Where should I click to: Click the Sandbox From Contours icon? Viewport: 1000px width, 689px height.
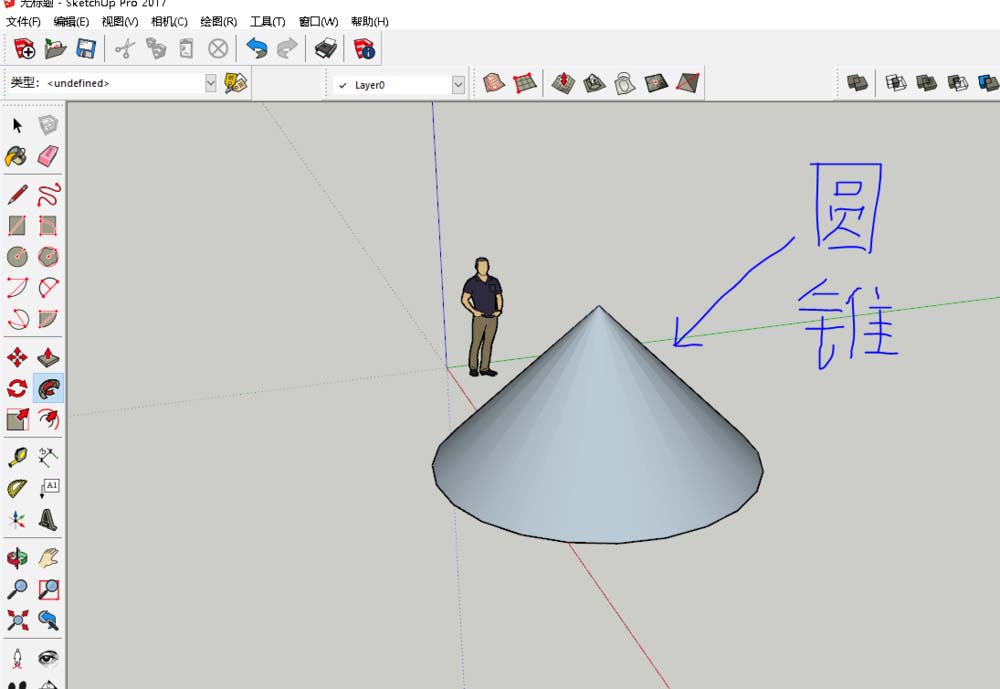[494, 83]
